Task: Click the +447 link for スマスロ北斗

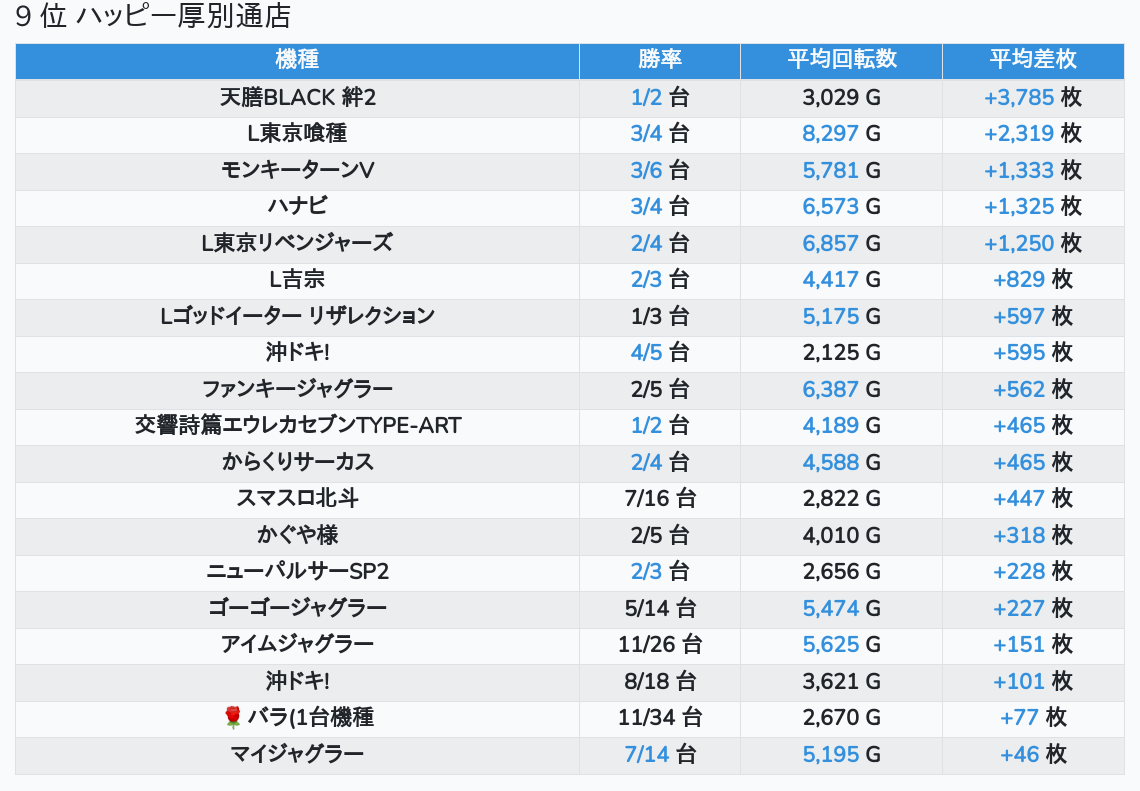Action: [1019, 498]
